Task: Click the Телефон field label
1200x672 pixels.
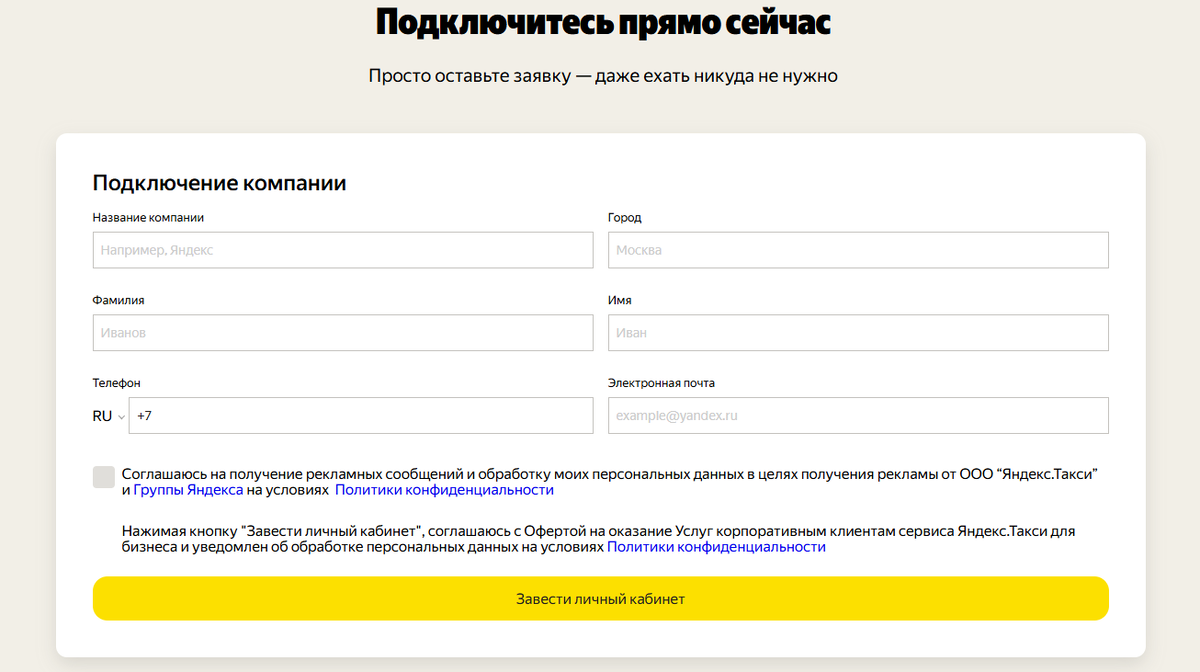Action: (x=116, y=382)
